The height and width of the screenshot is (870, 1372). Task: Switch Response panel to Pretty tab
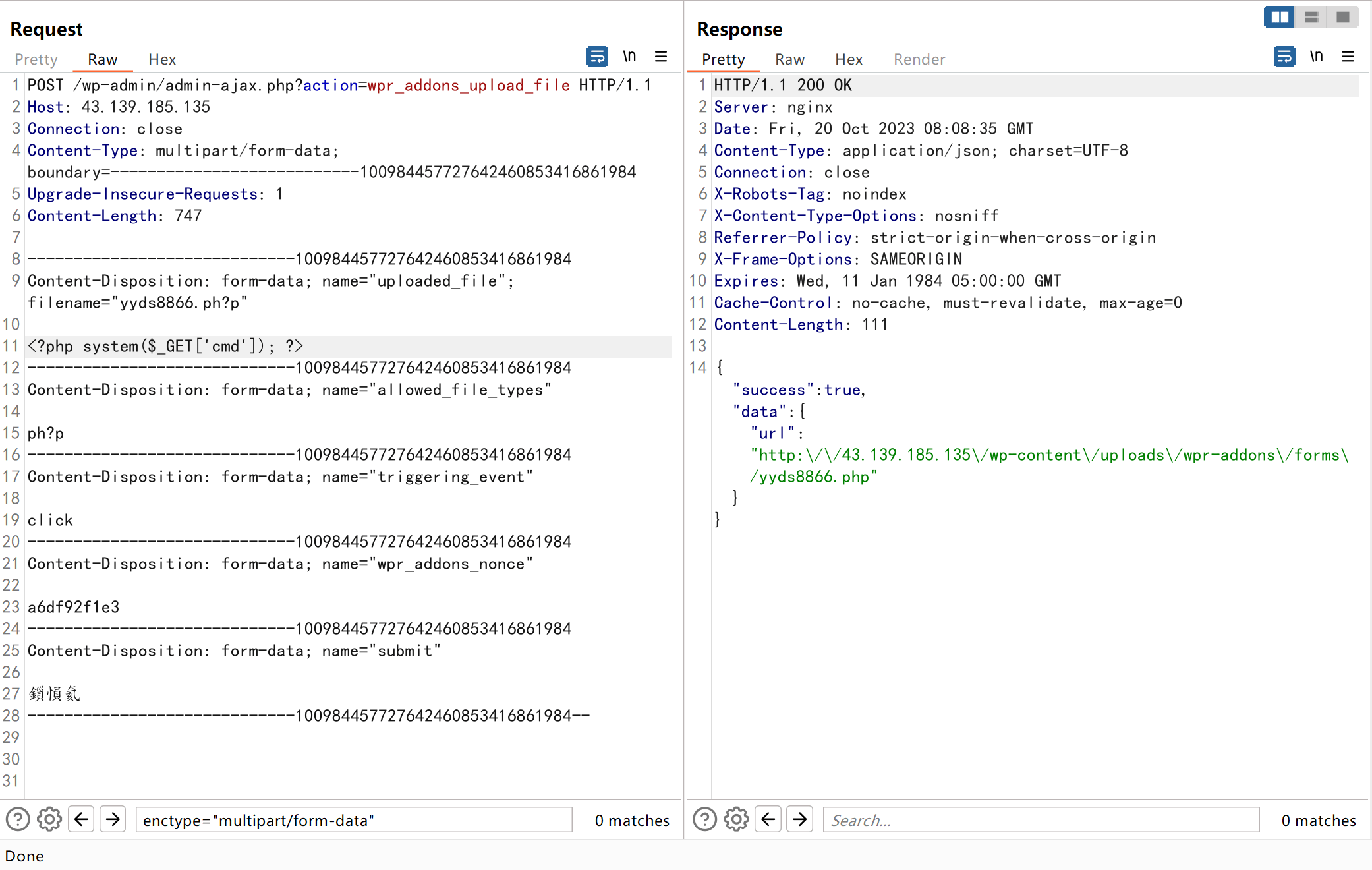(x=723, y=59)
